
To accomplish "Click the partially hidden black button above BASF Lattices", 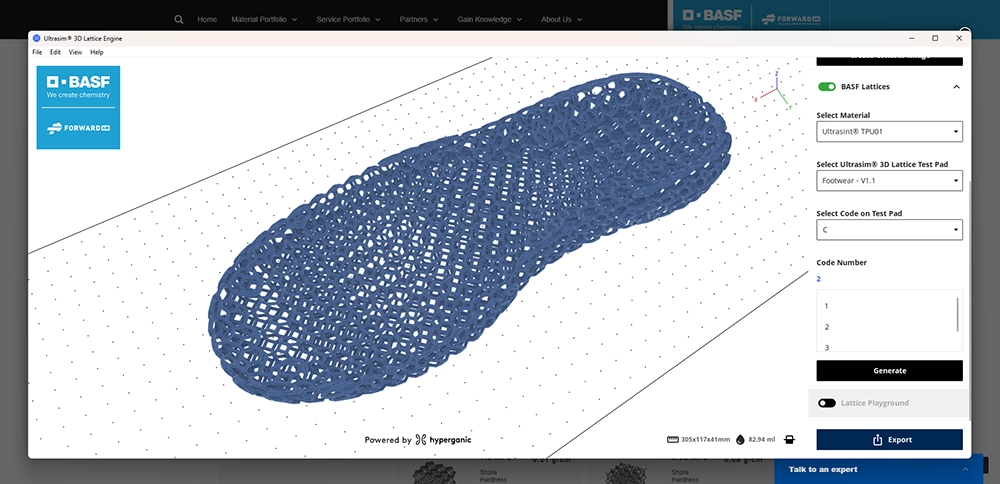I will 889,61.
